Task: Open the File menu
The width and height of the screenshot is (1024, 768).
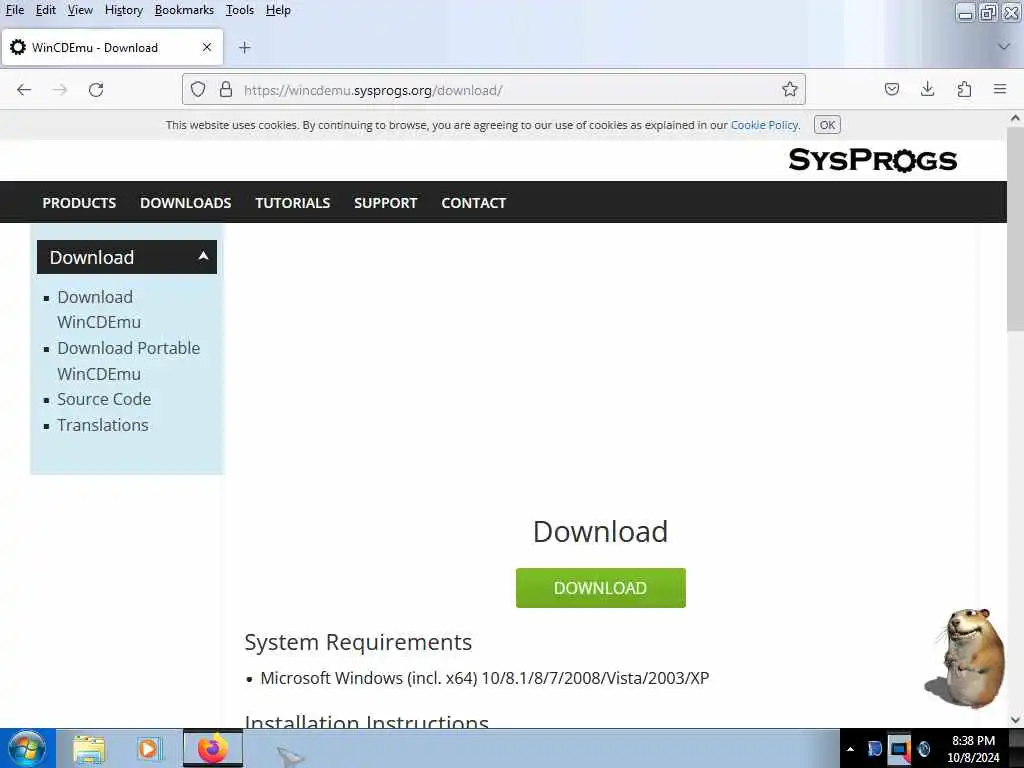Action: pyautogui.click(x=14, y=10)
